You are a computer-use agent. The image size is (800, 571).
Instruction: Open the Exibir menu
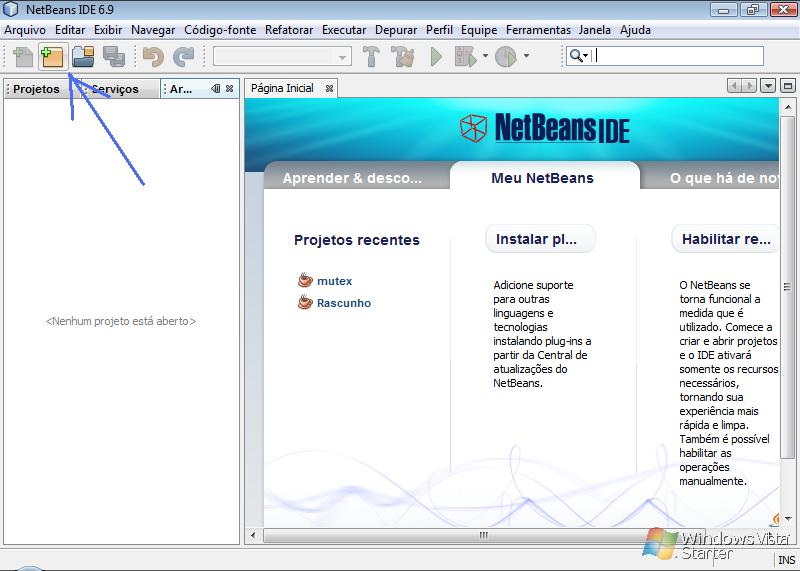108,30
